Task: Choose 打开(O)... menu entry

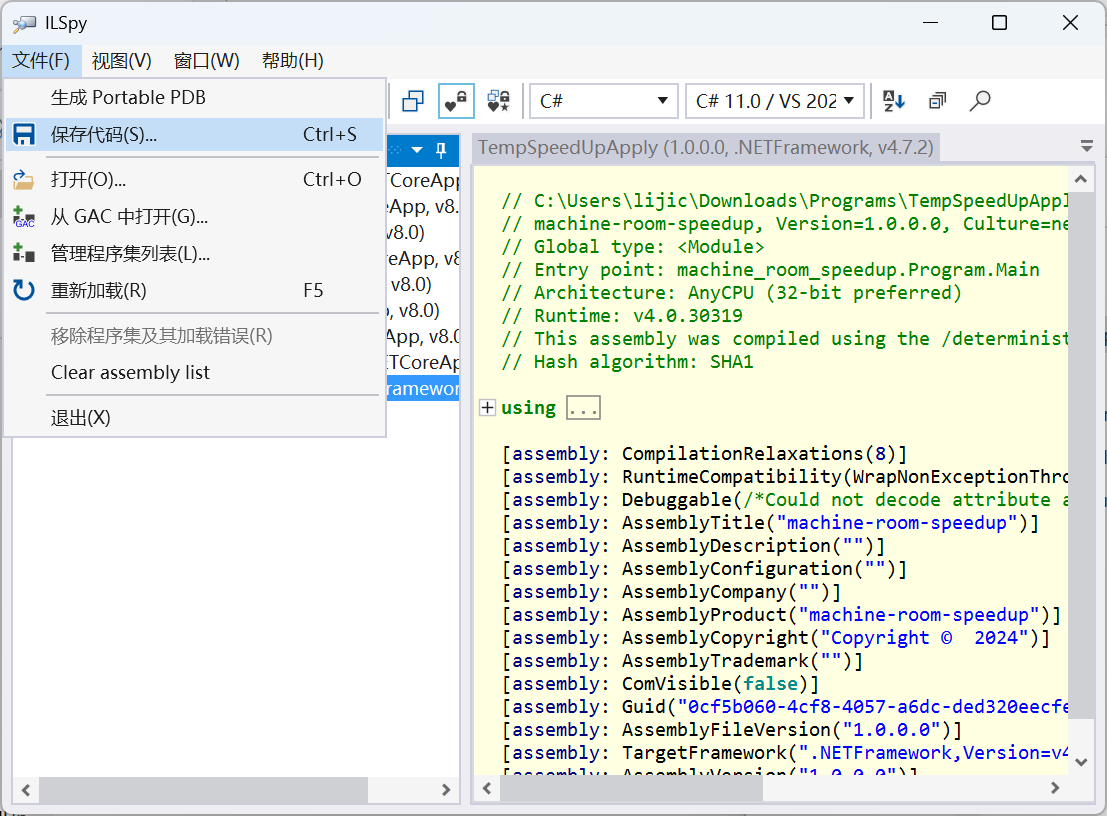Action: click(195, 180)
